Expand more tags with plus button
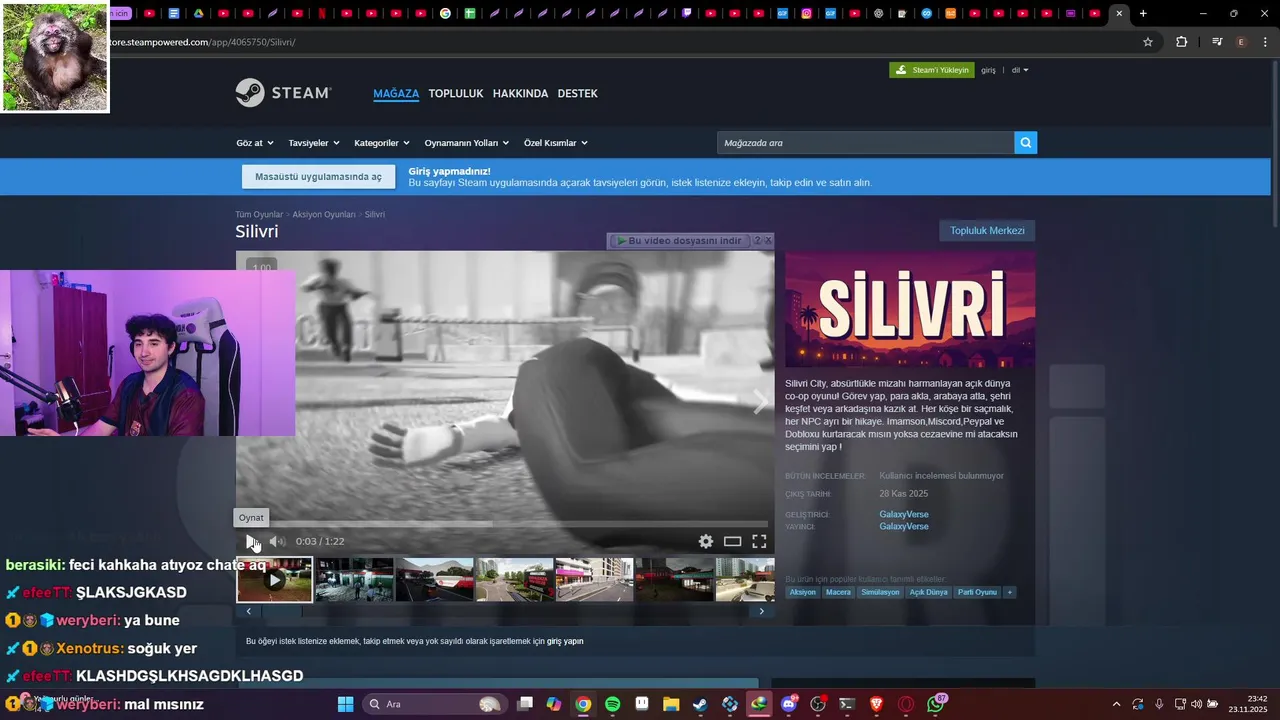Viewport: 1280px width, 720px height. coord(1010,592)
